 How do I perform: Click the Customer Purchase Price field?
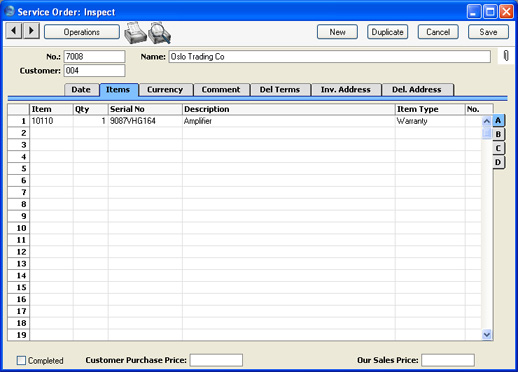216,360
